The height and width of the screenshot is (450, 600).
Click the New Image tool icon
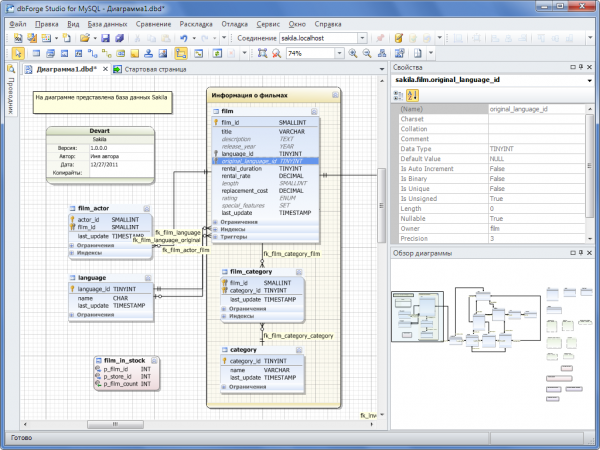(x=163, y=53)
